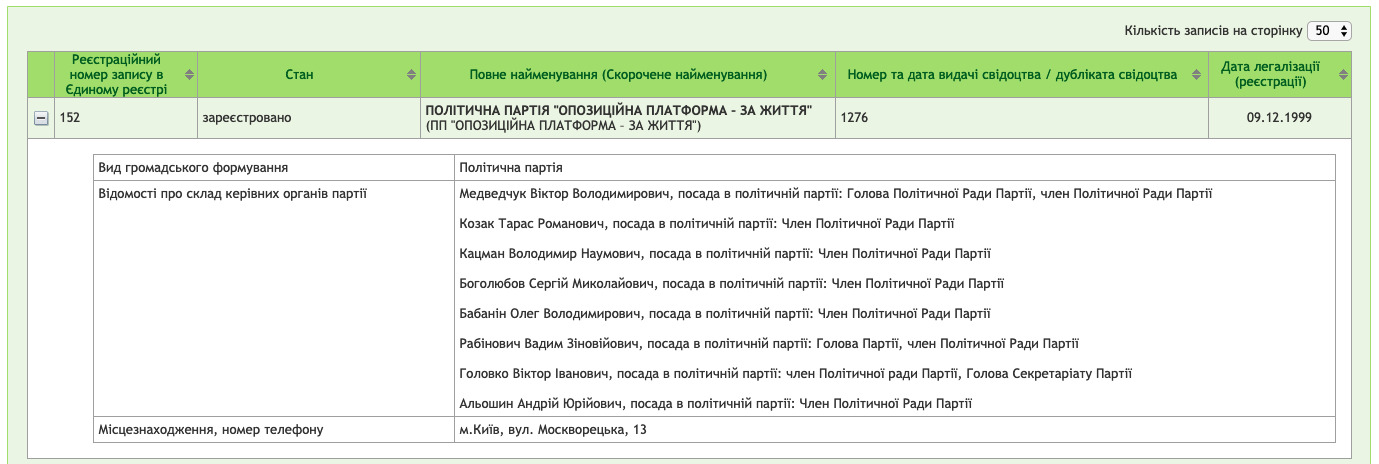The height and width of the screenshot is (464, 1379).
Task: Sort by certificate number column arrows
Action: point(1198,75)
